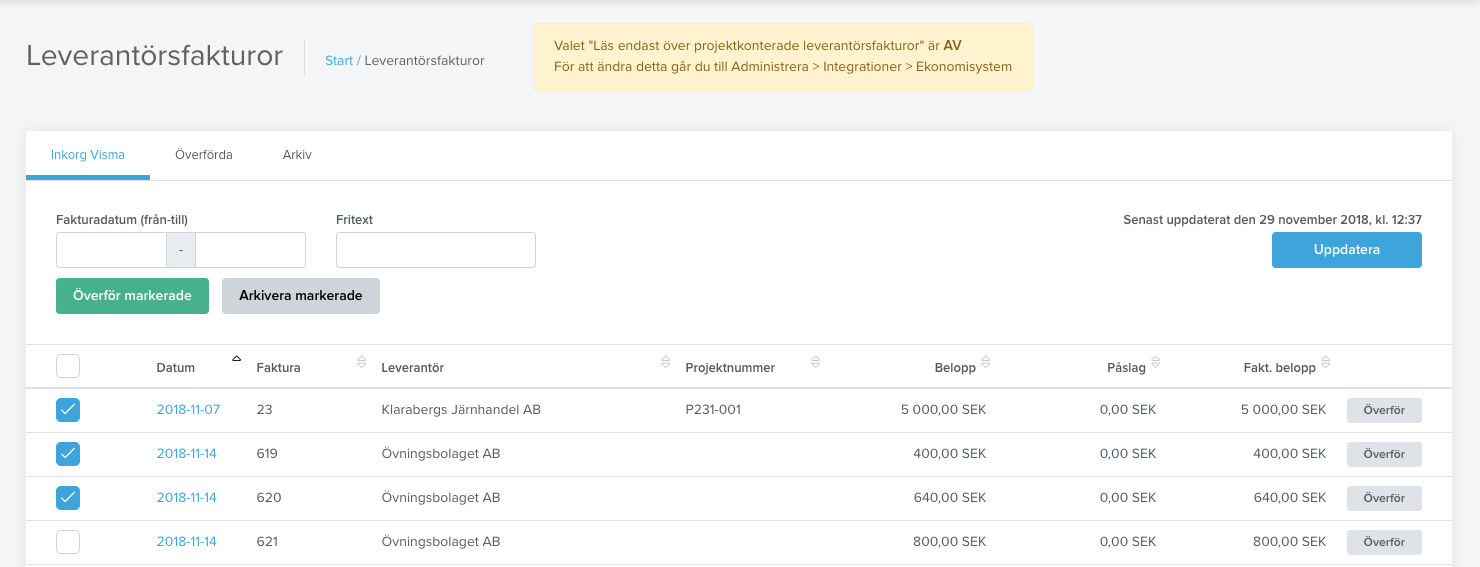Viewport: 1480px width, 567px height.
Task: Select the Inkorg Visma tab
Action: pos(88,155)
